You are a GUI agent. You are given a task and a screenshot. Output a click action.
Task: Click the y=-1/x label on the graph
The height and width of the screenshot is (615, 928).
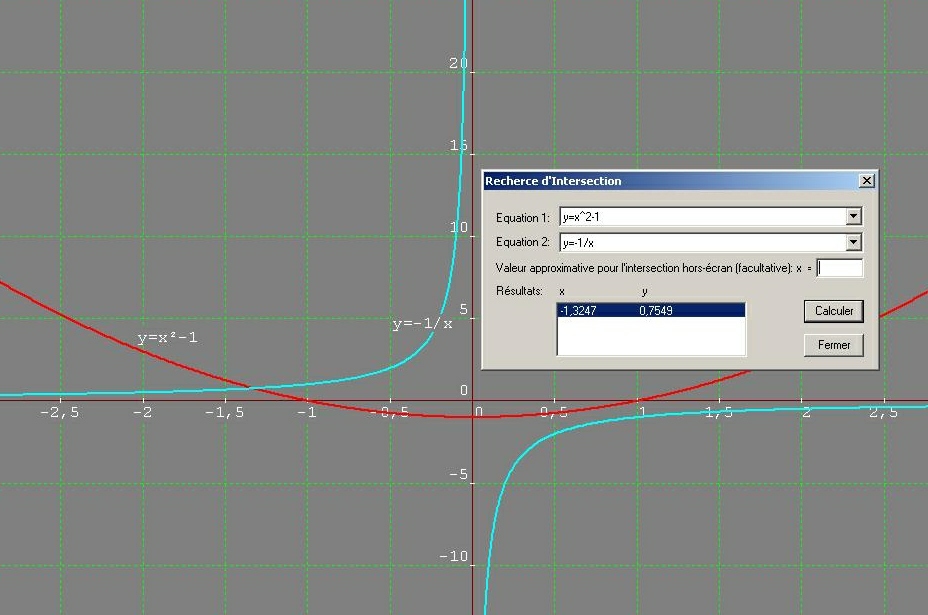pyautogui.click(x=422, y=324)
